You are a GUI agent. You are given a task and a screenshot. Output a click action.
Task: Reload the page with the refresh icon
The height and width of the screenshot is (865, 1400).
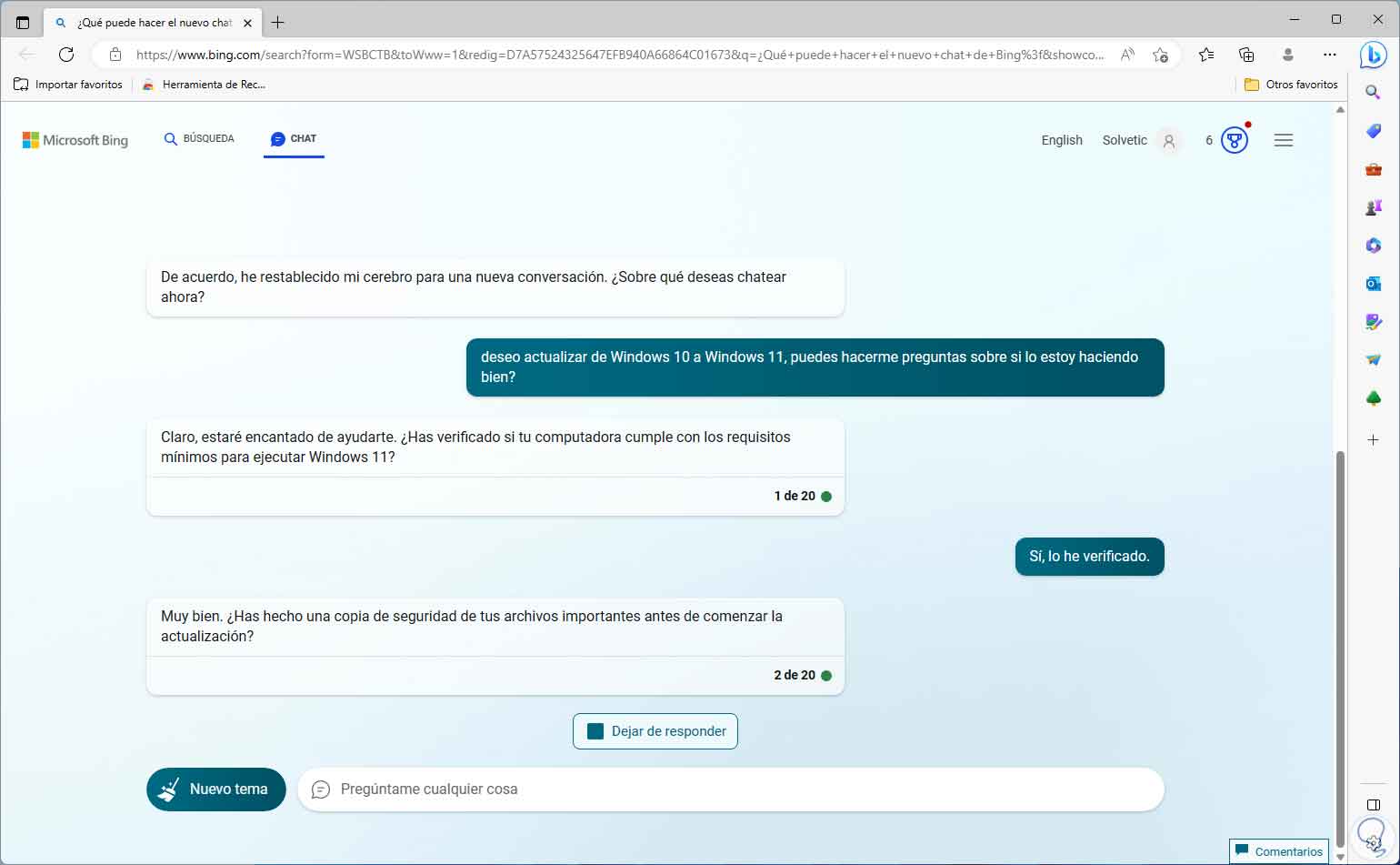click(66, 55)
